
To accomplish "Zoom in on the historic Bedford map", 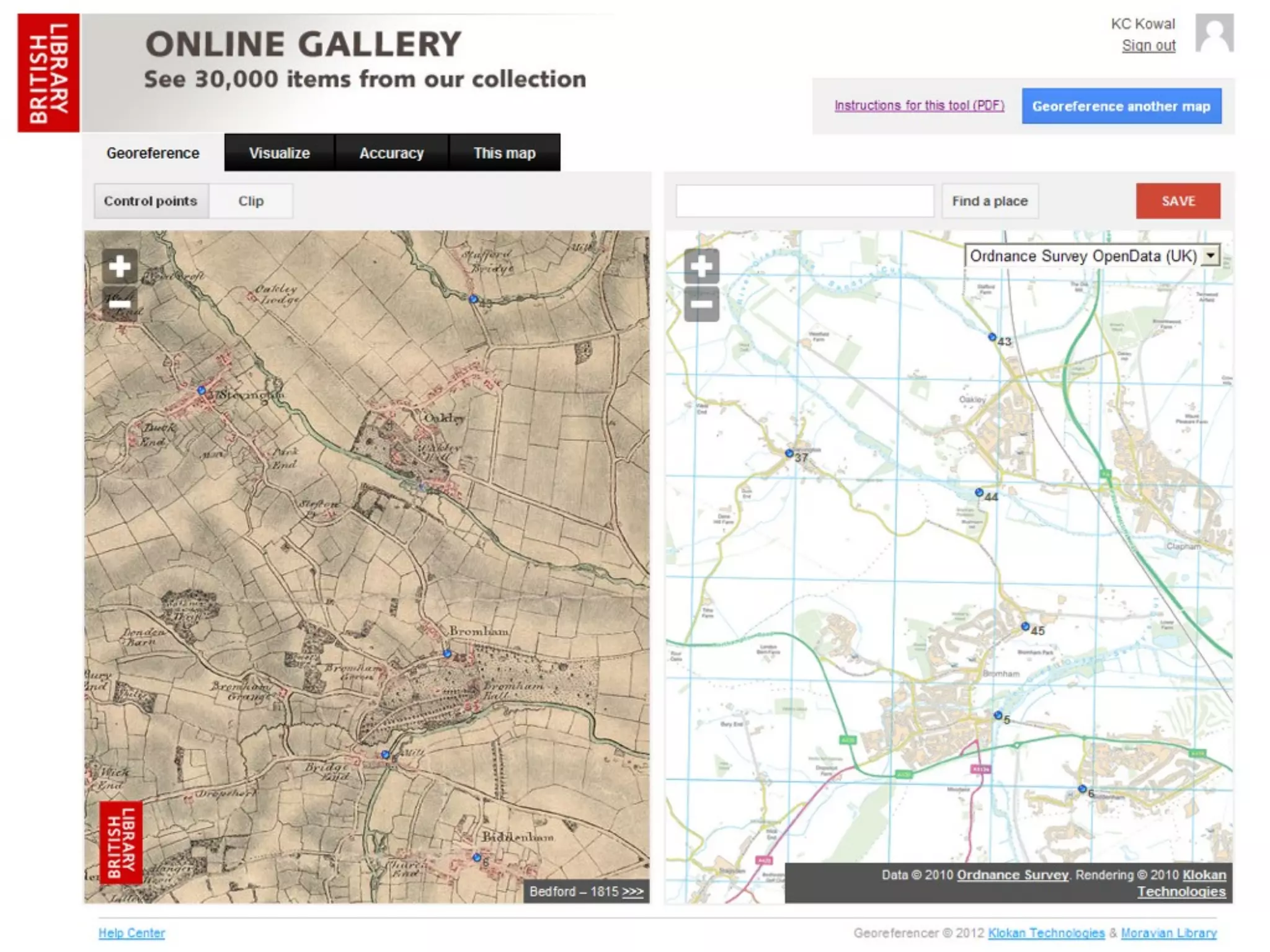I will tap(119, 267).
